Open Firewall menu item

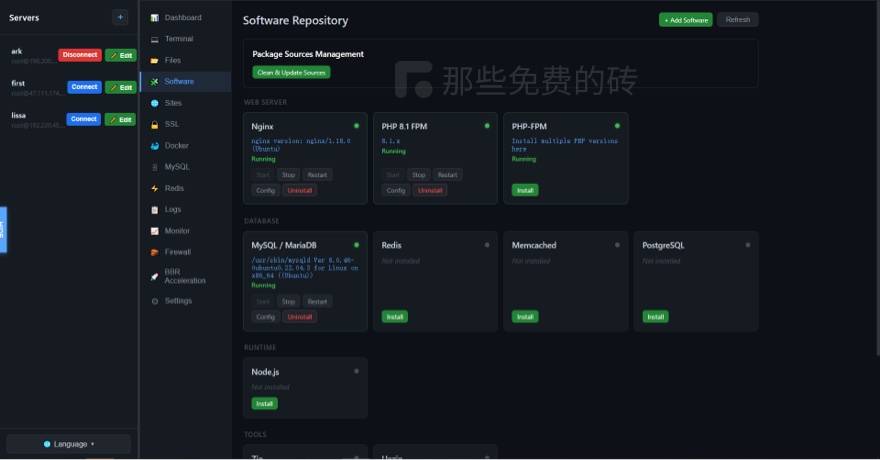click(185, 252)
